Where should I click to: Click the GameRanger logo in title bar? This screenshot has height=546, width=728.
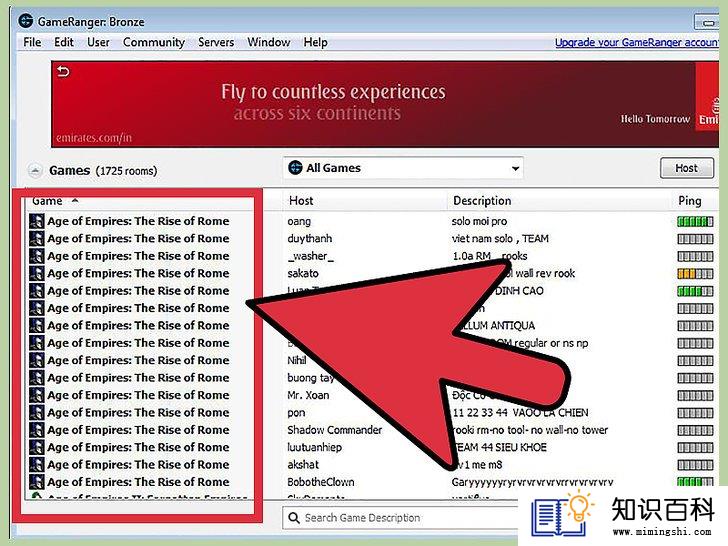(26, 21)
